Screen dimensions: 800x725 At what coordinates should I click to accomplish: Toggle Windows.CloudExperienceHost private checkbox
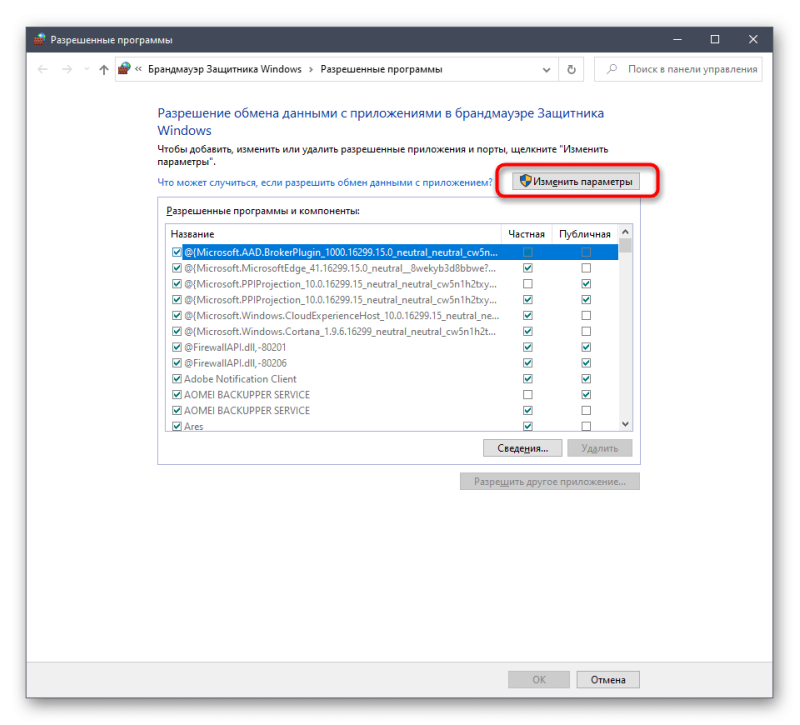click(528, 315)
